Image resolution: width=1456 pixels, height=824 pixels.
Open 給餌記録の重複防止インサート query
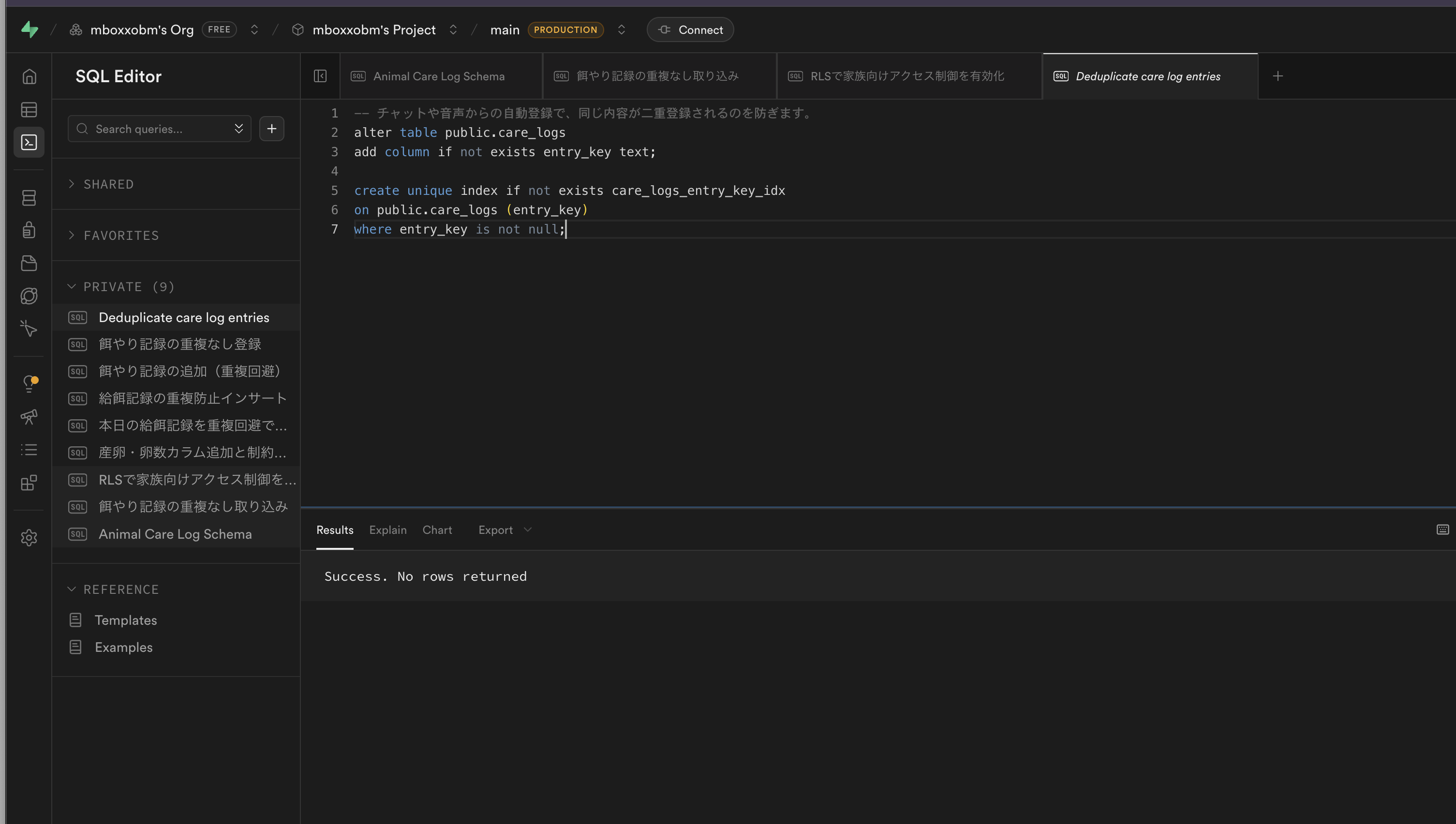[x=176, y=398]
